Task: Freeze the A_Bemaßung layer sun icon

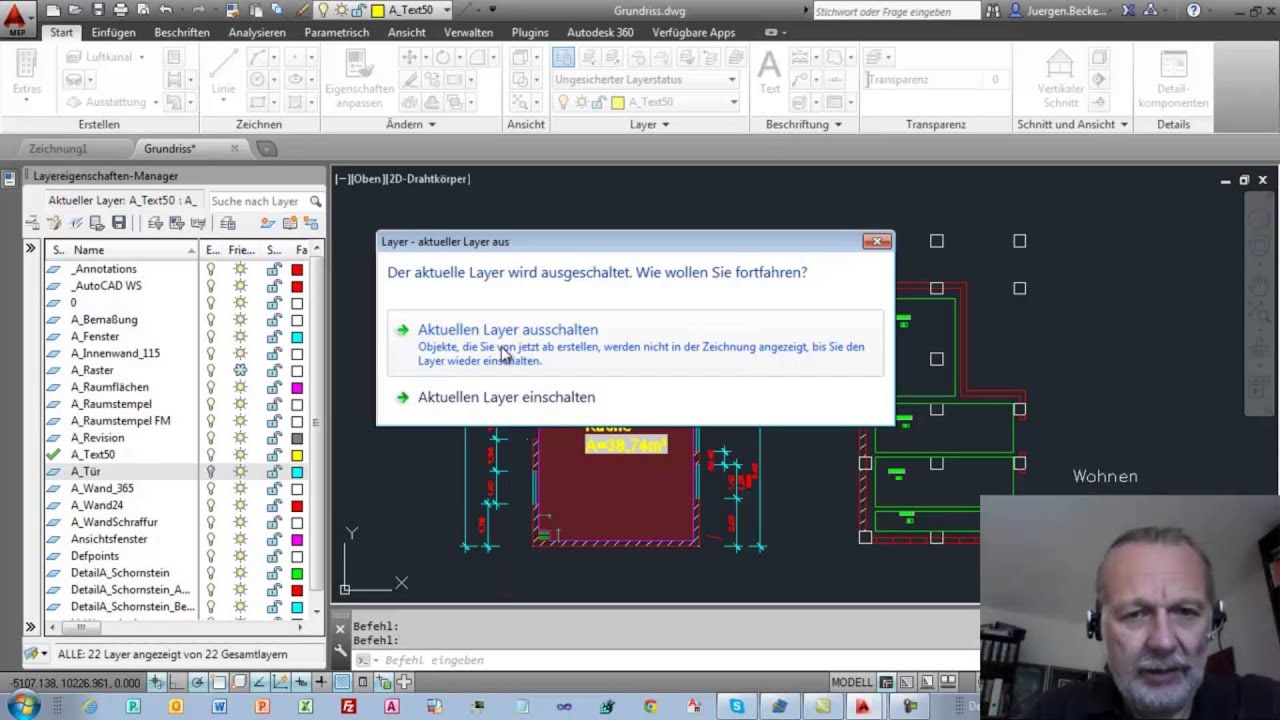Action: pos(240,319)
